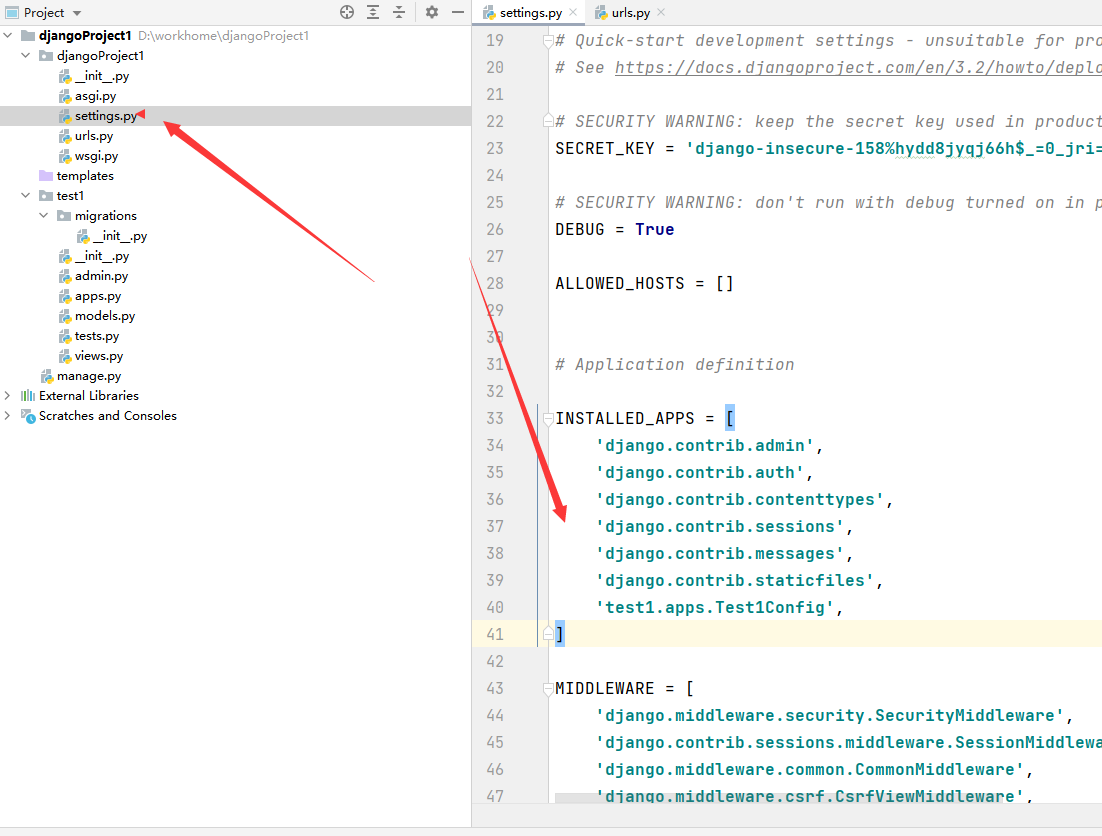Collapse the fold marker at line 43 MIDDLEWARE
This screenshot has height=836, width=1102.
tap(546, 687)
